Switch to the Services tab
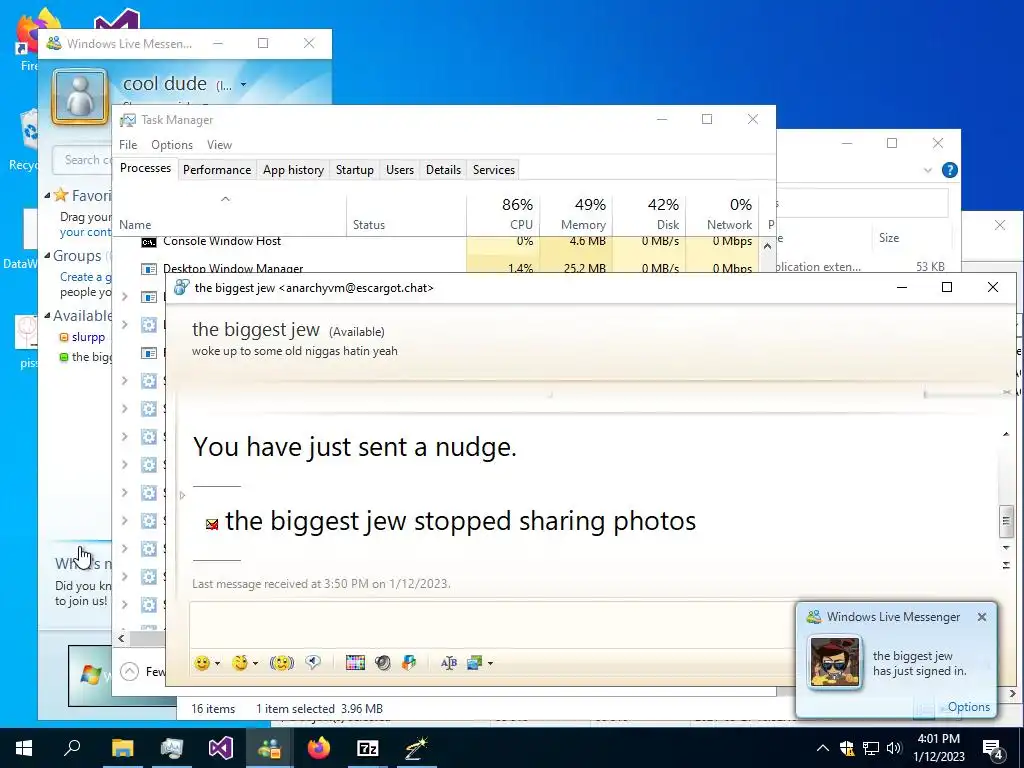 494,170
